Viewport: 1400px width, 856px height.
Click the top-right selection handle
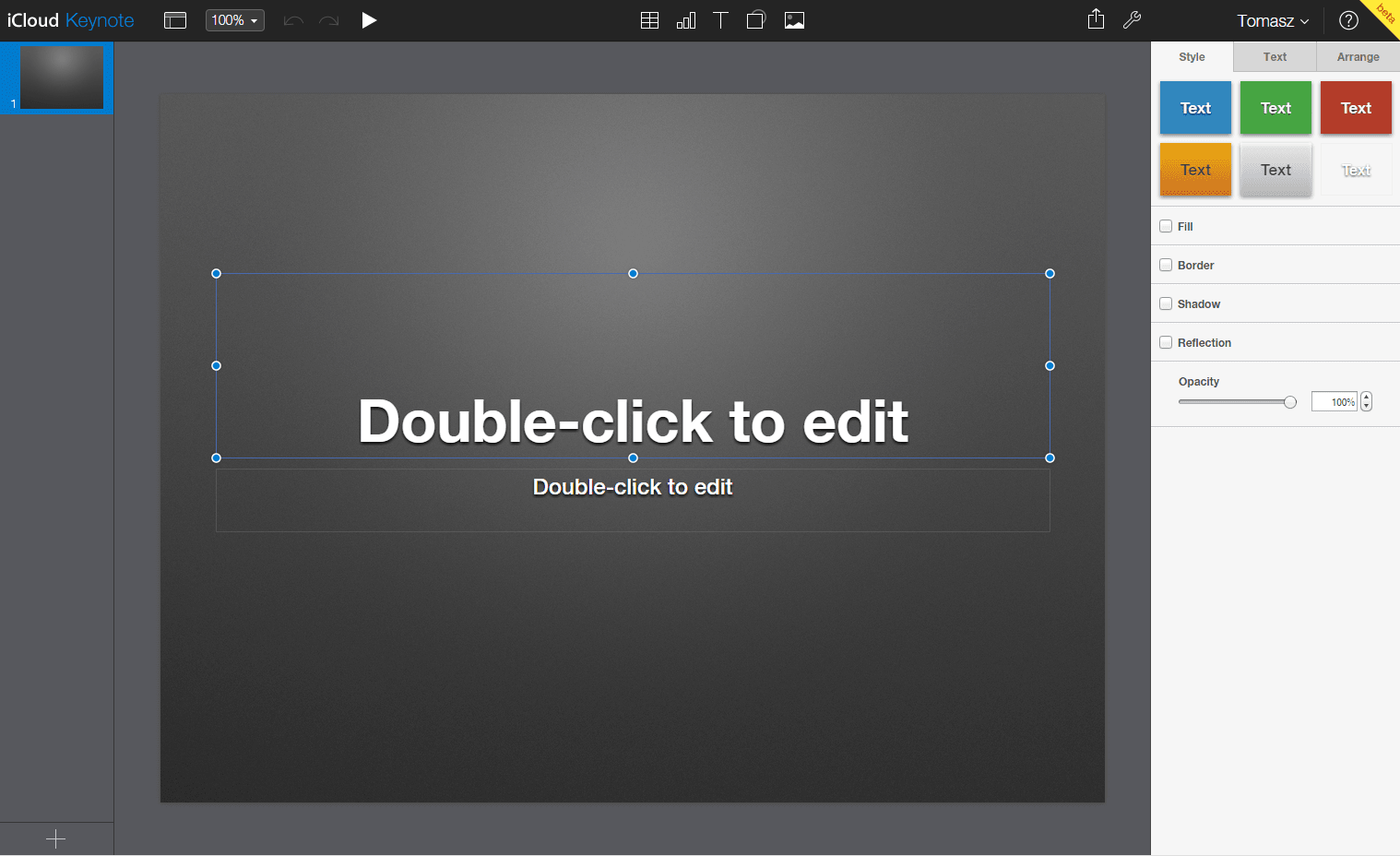click(x=1050, y=274)
